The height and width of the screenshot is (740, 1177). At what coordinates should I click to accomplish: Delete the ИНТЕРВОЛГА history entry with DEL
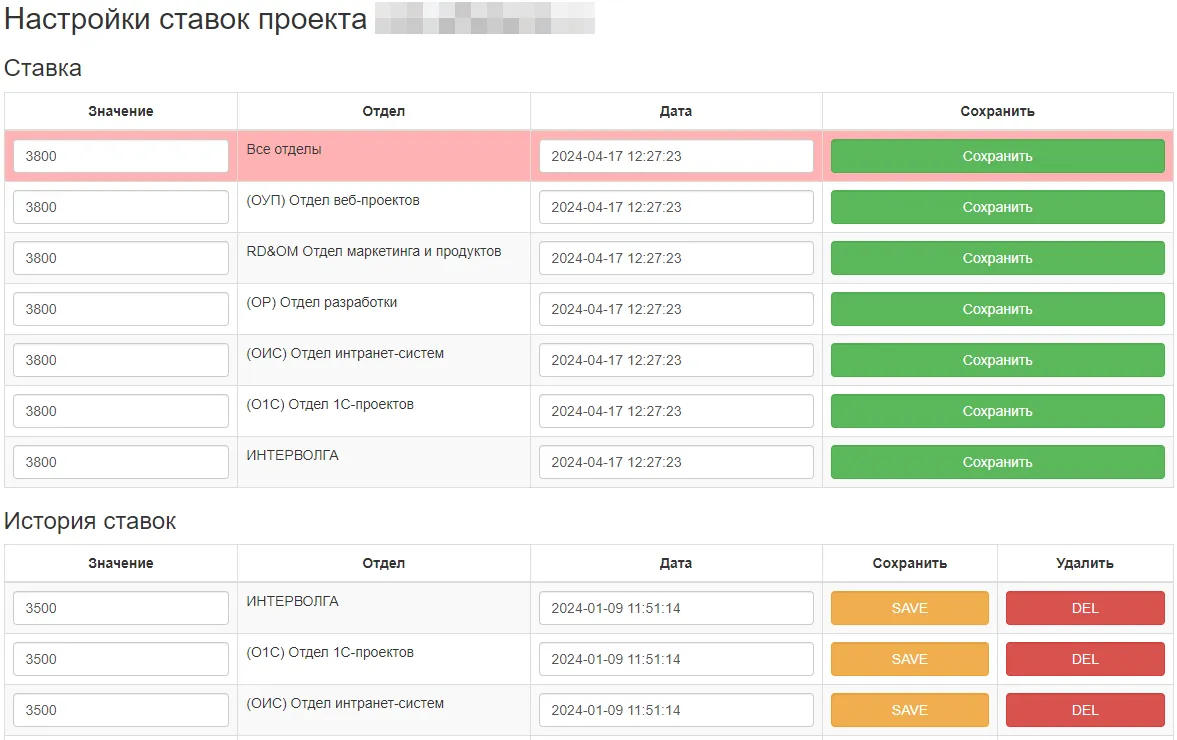click(x=1084, y=608)
